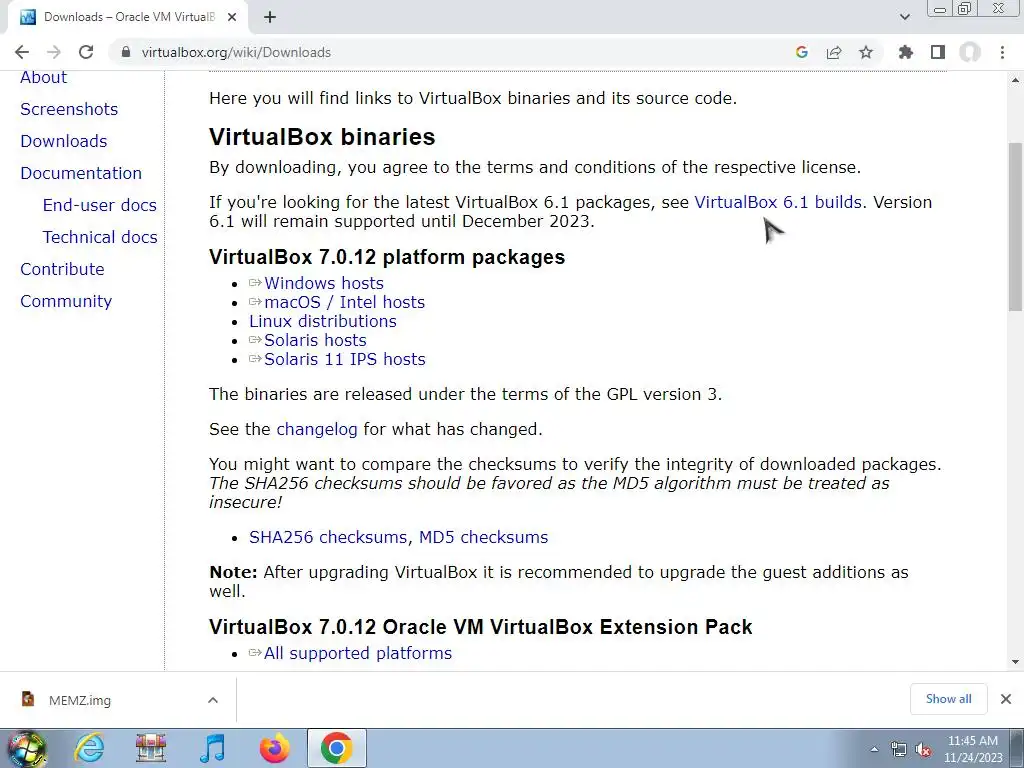This screenshot has height=768, width=1024.
Task: Open Chrome extensions puzzle icon
Action: pos(906,52)
